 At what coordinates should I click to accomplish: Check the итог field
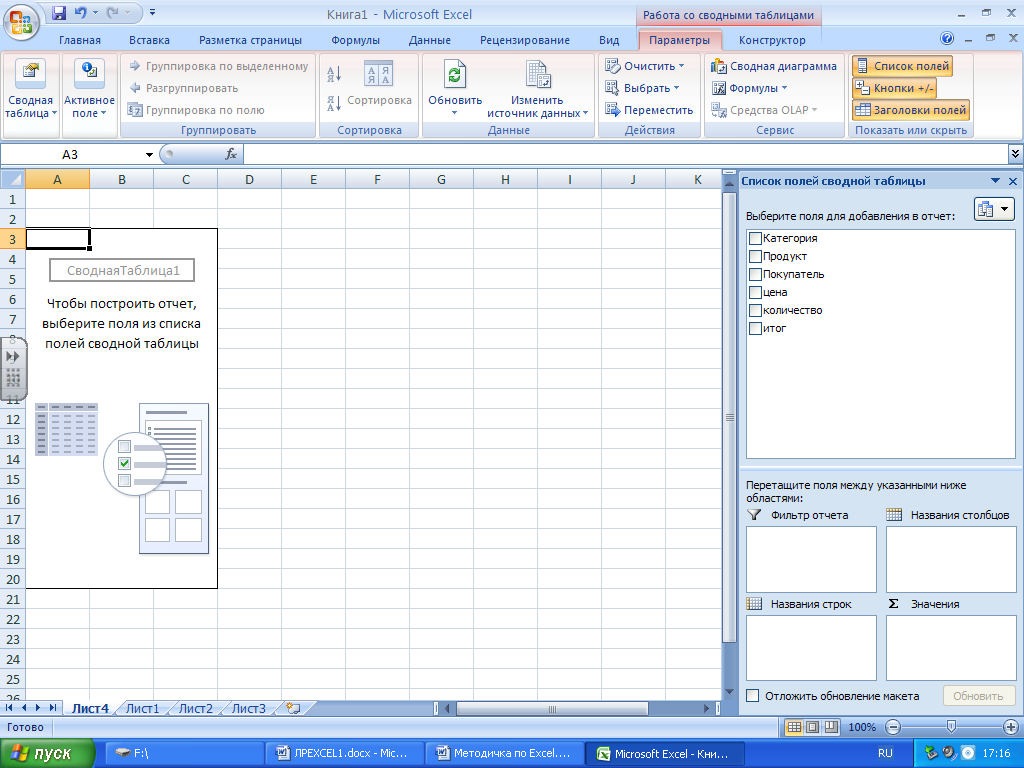click(x=755, y=328)
